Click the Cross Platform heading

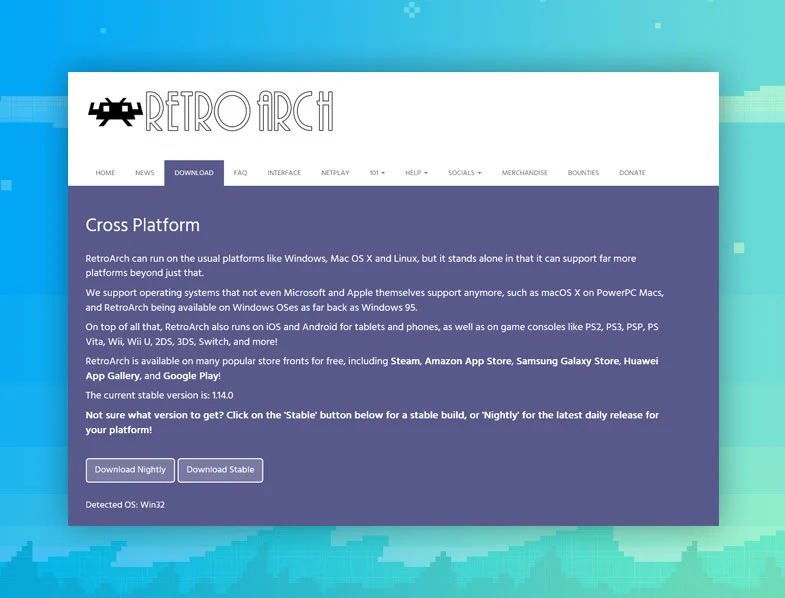tap(143, 225)
